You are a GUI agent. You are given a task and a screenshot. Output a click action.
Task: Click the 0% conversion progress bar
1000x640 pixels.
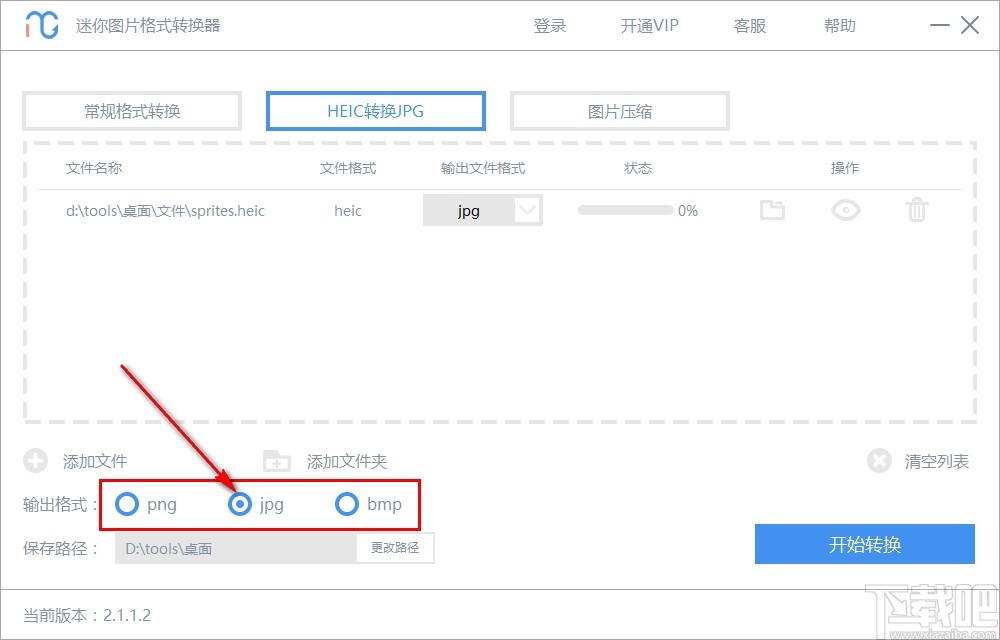coord(625,210)
